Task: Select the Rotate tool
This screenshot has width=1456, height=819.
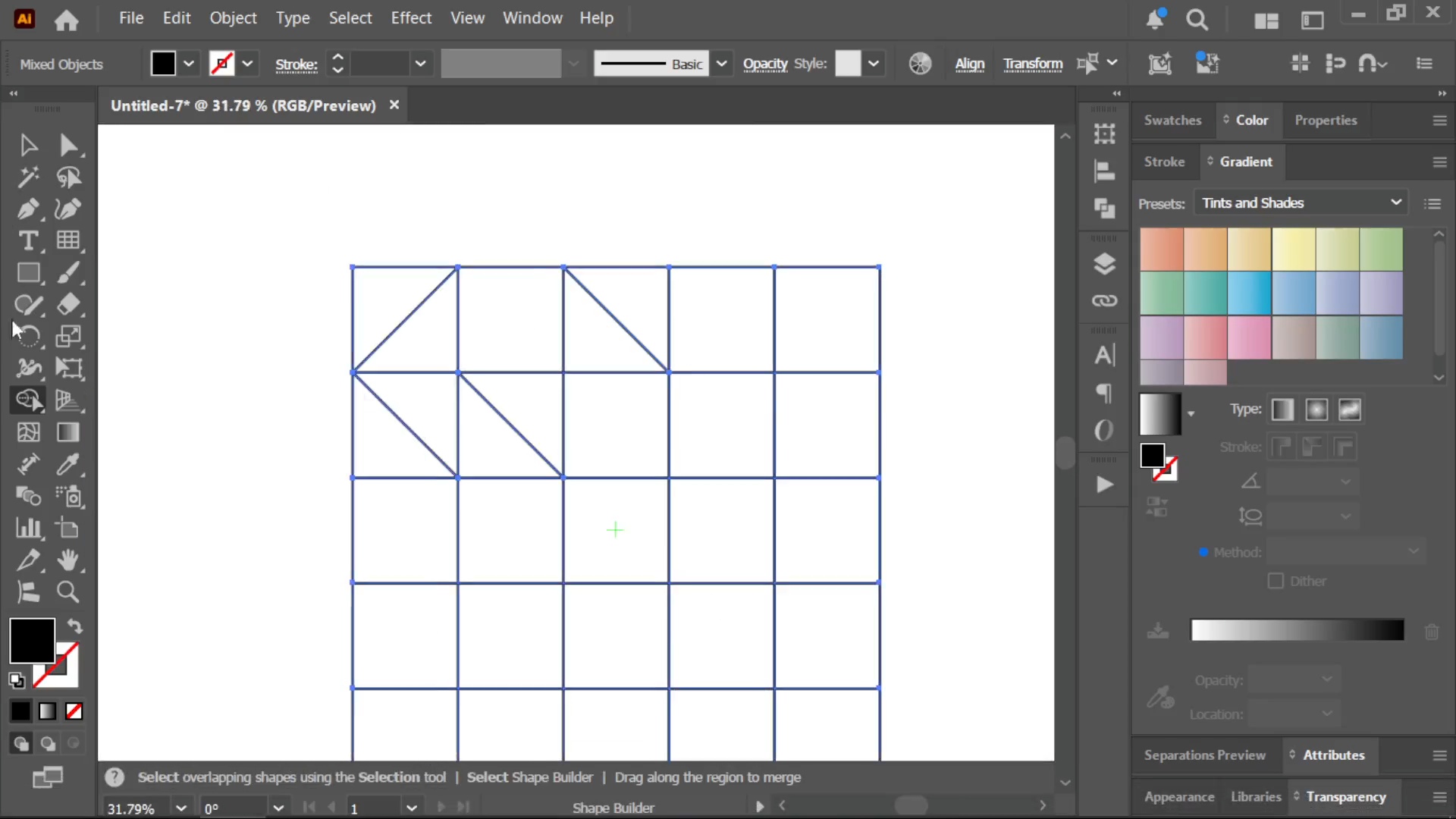Action: coord(28,336)
